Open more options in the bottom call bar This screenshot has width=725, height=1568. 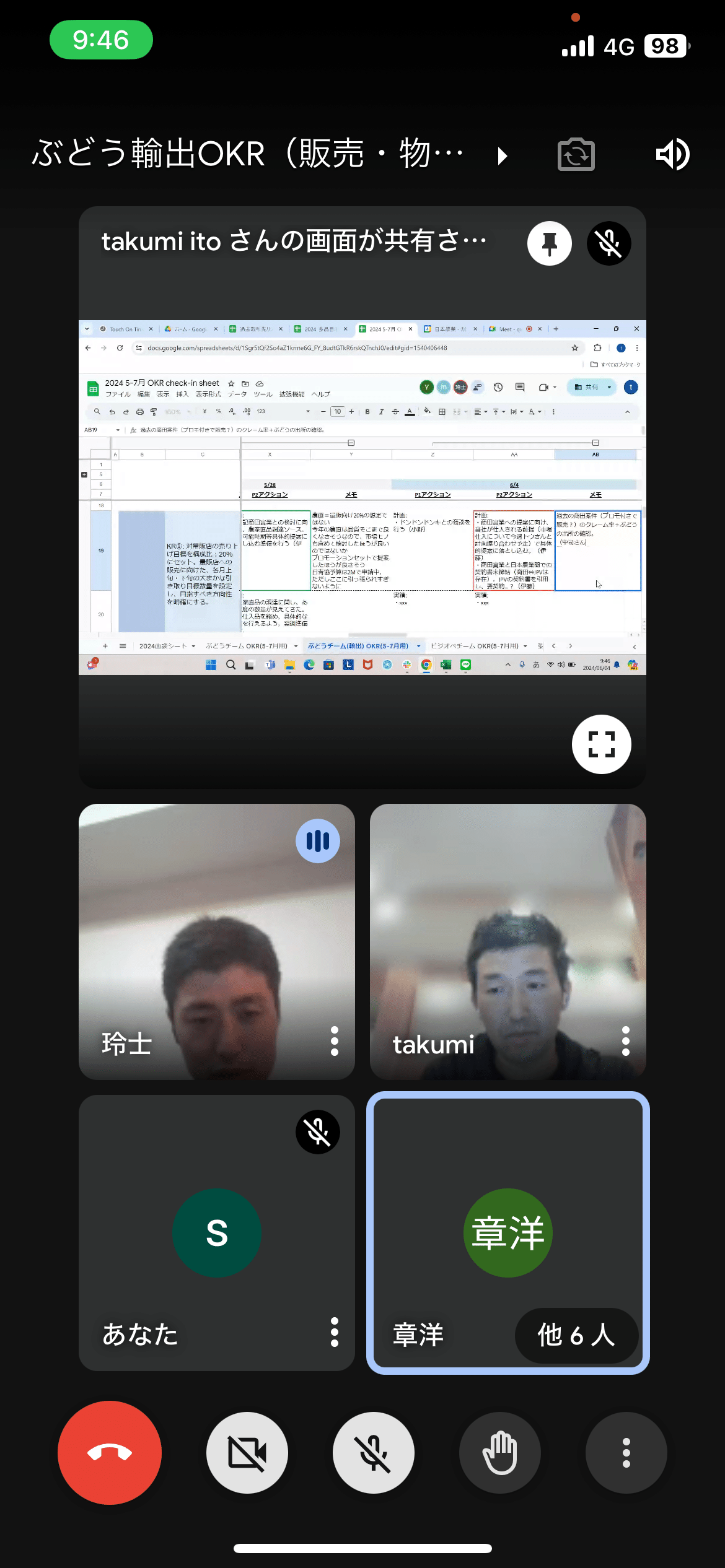pyautogui.click(x=626, y=1452)
